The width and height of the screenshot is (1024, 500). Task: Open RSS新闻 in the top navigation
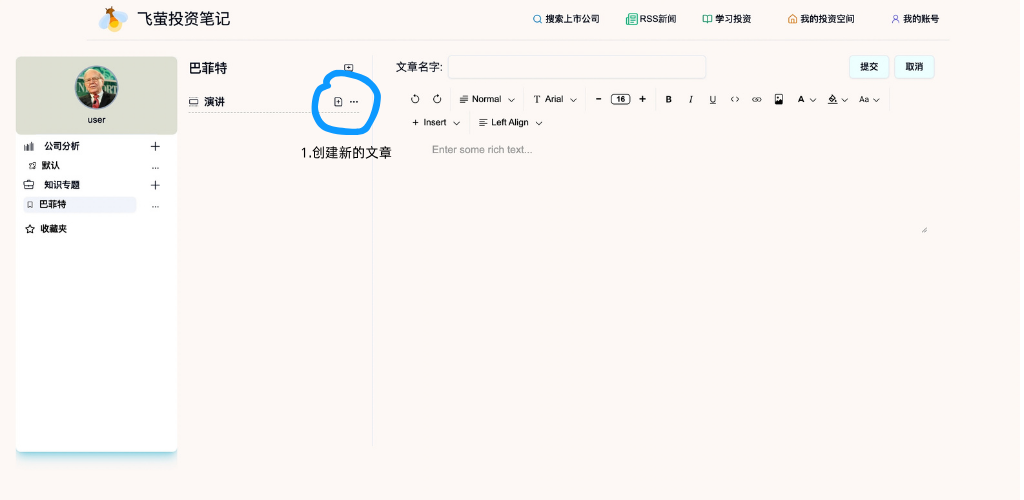[x=651, y=19]
